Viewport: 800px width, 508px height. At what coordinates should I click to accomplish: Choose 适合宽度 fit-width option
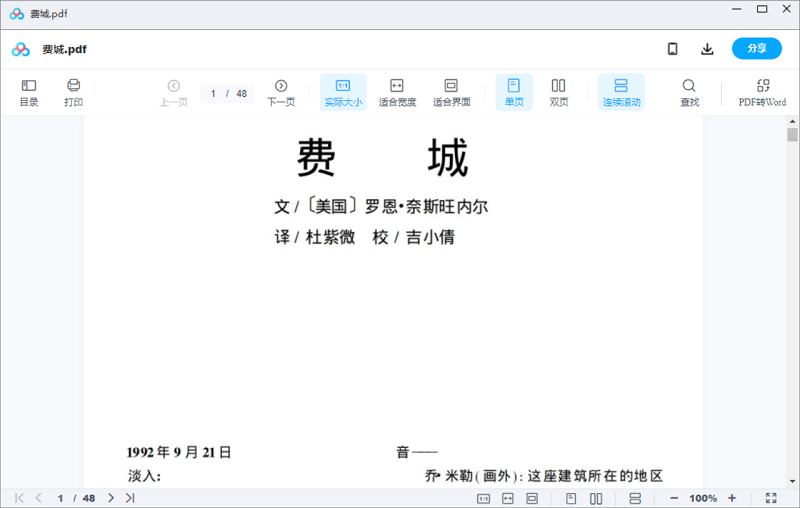click(x=397, y=92)
